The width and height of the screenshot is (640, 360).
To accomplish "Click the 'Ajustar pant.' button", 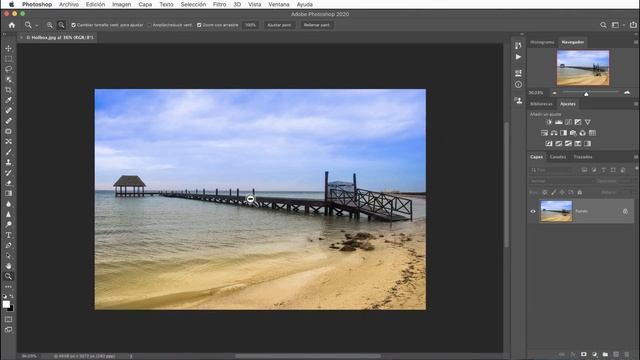I will pyautogui.click(x=279, y=25).
